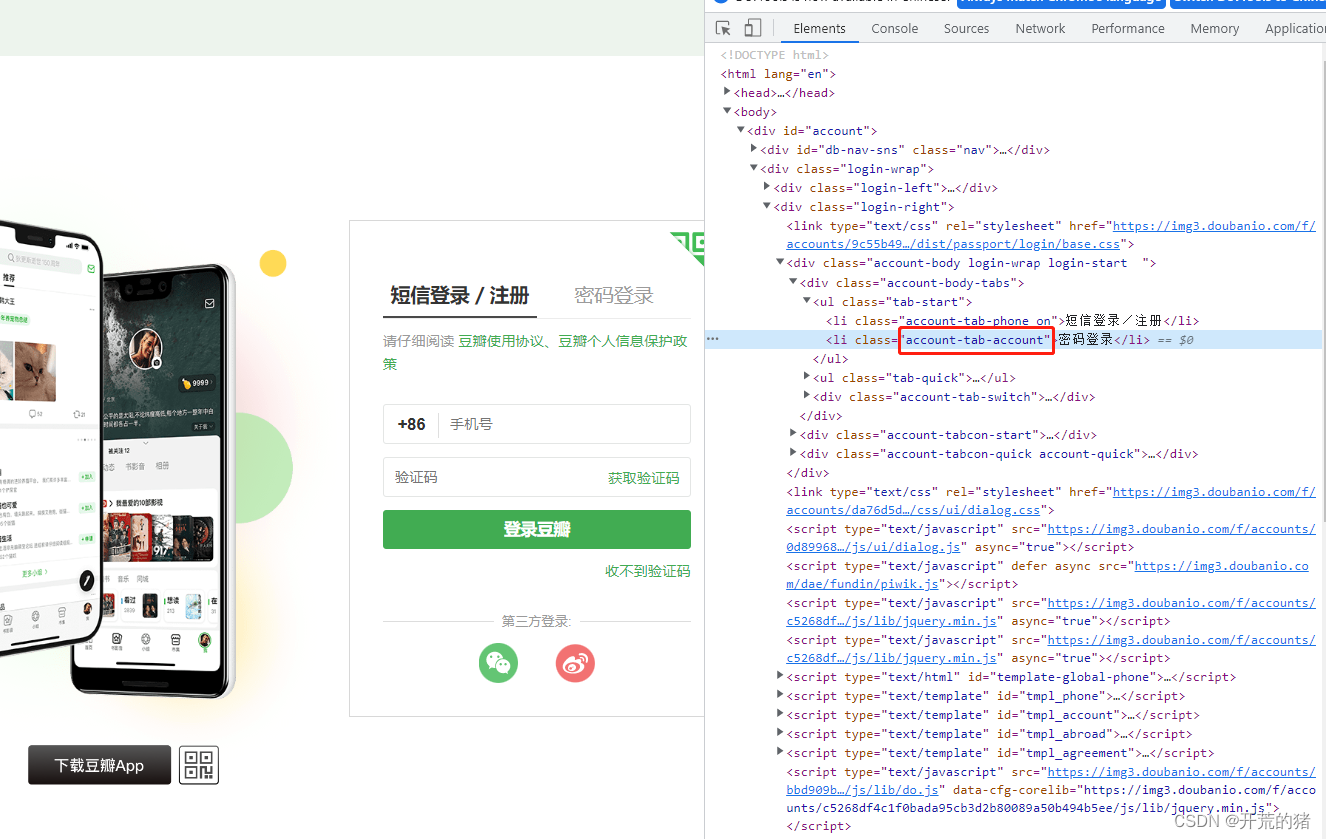
Task: Expand the template-global-phone script node
Action: 780,677
